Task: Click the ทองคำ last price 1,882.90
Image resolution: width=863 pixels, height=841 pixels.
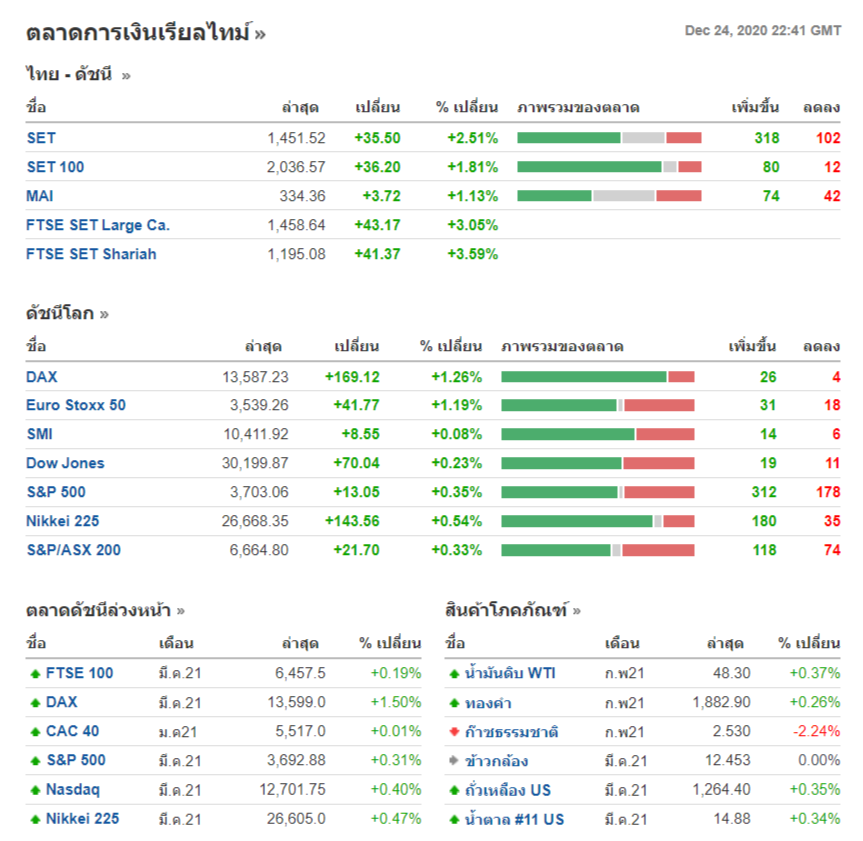Action: coord(721,702)
